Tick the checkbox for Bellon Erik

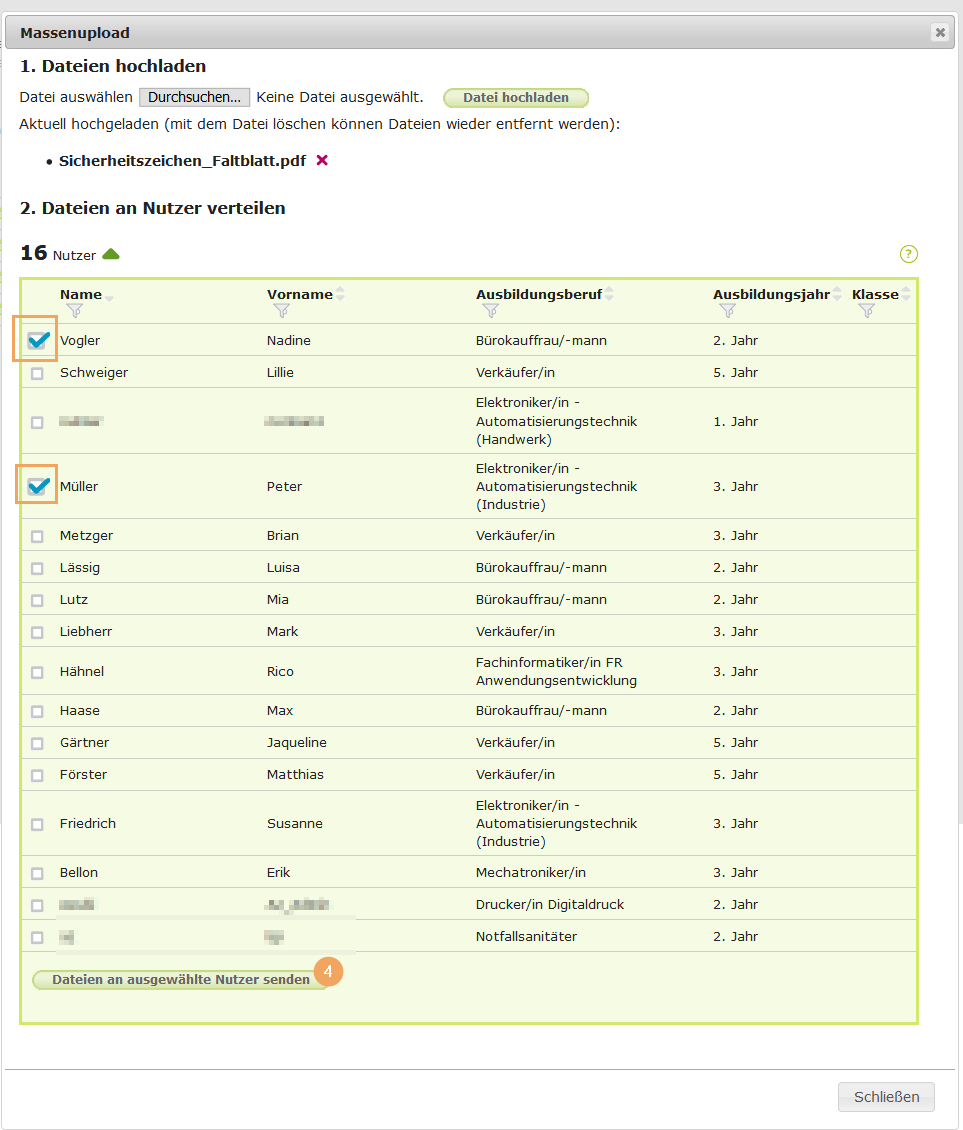pos(37,873)
